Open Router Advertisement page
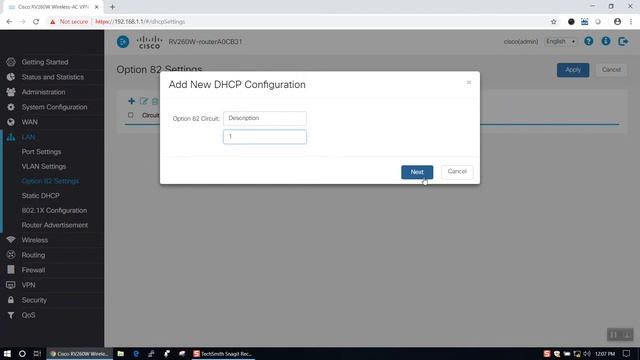 coord(55,225)
